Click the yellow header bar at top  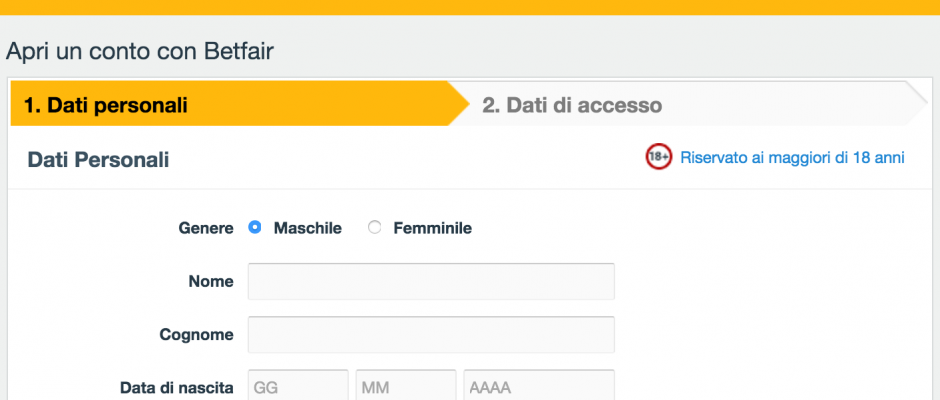470,7
